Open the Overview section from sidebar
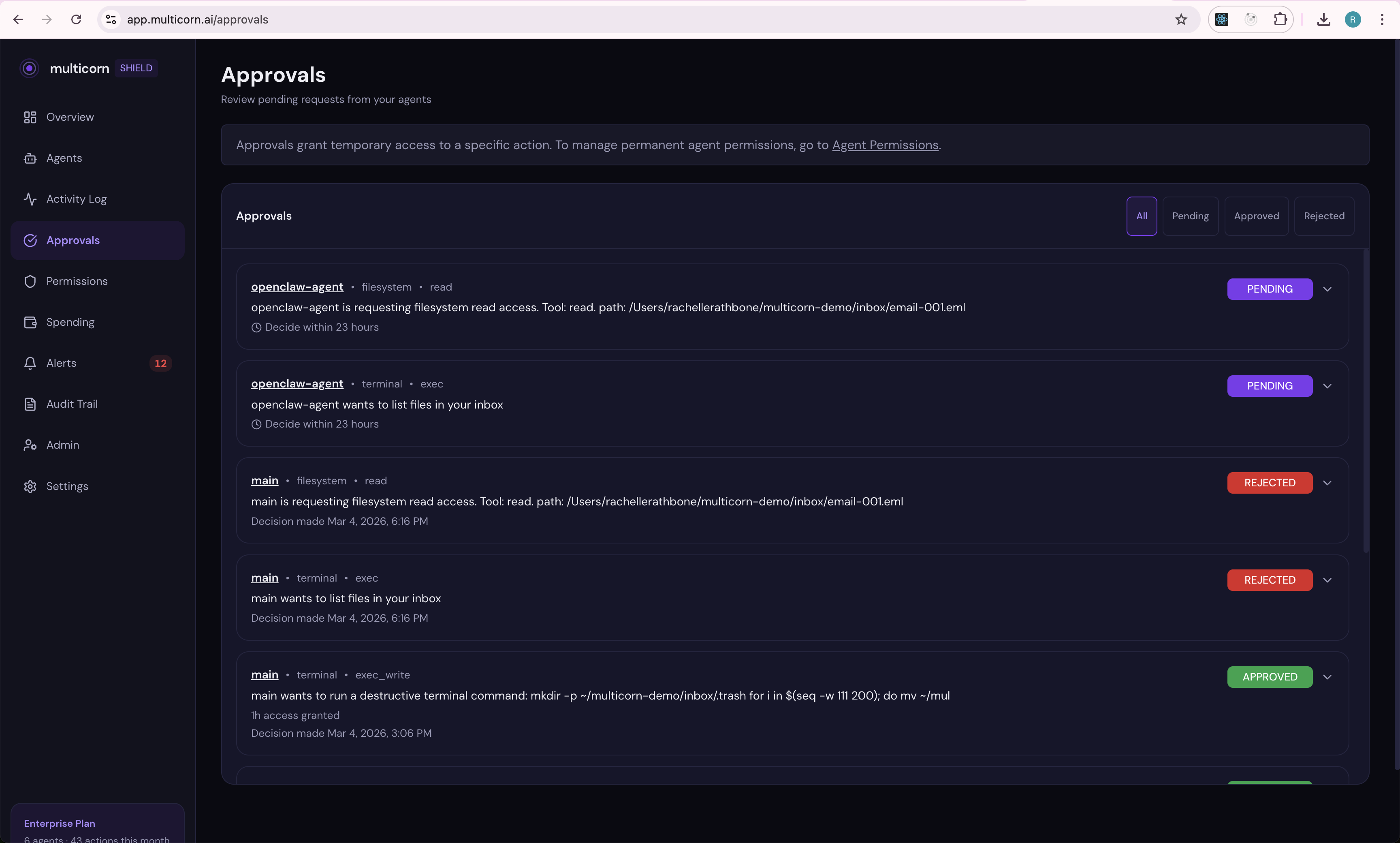Screen dimensions: 1400x843 click(70, 117)
